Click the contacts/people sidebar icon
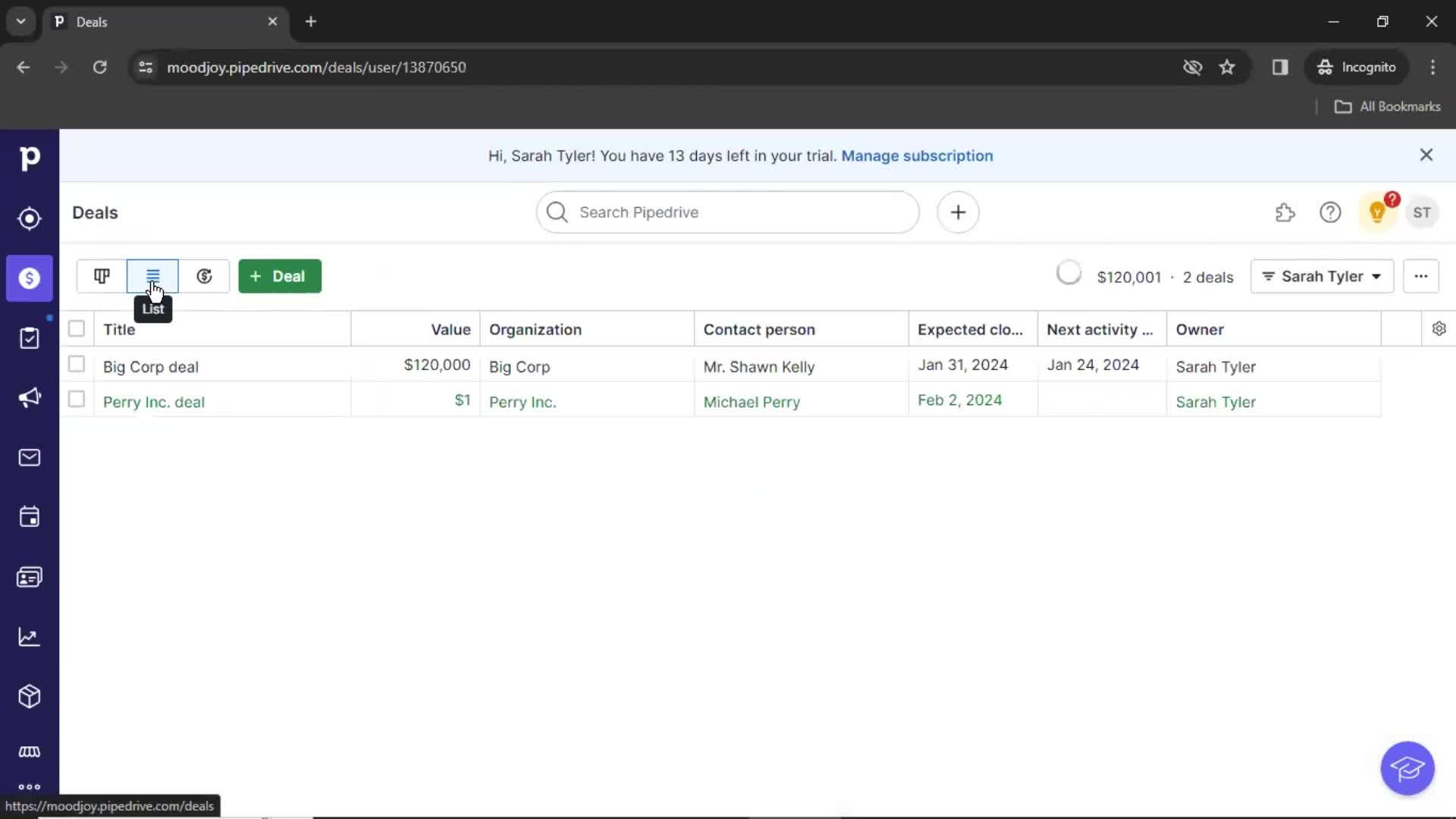 click(x=29, y=576)
